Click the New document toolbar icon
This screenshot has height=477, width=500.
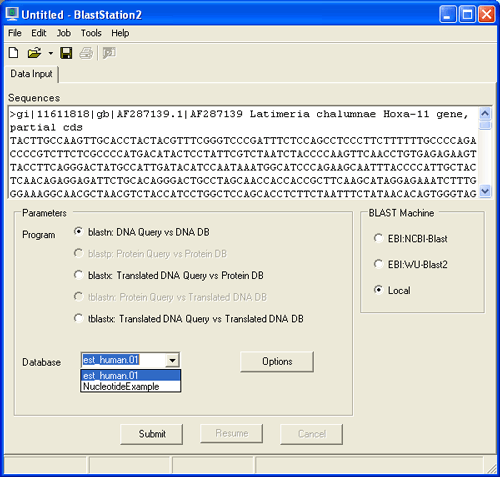[x=14, y=53]
